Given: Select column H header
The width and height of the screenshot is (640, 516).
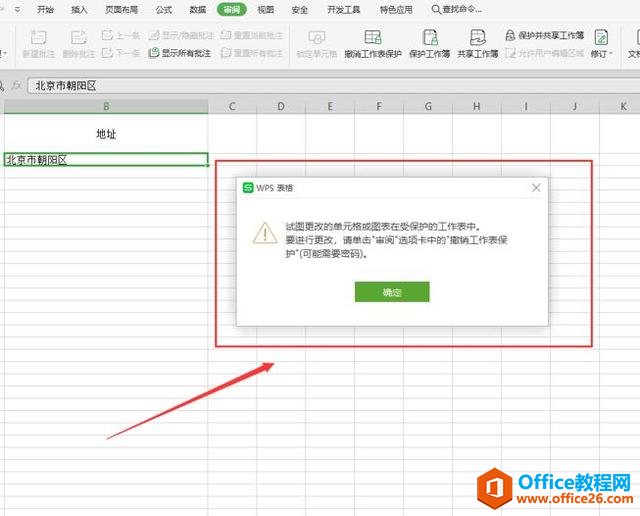Looking at the screenshot, I should 477,107.
